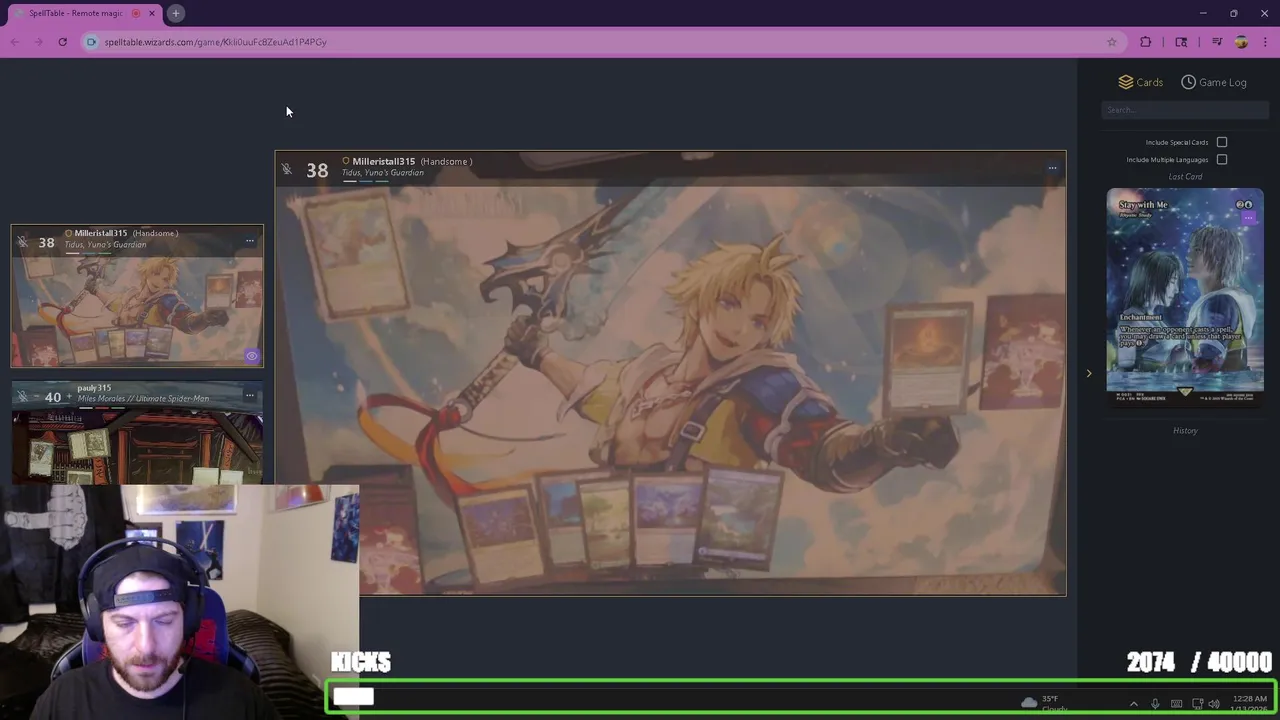
Task: Collapse the side panel with the chevron arrow
Action: click(1089, 373)
